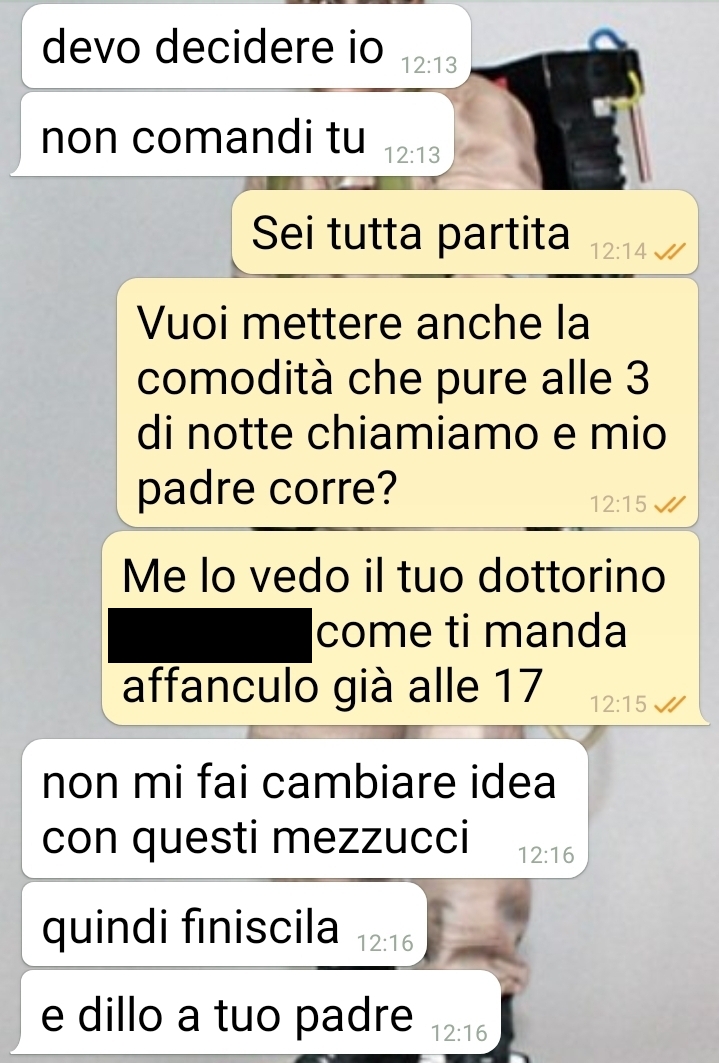The height and width of the screenshot is (1063, 719).
Task: Click the double-check ticks on 'padre corre?' message
Action: 670,504
